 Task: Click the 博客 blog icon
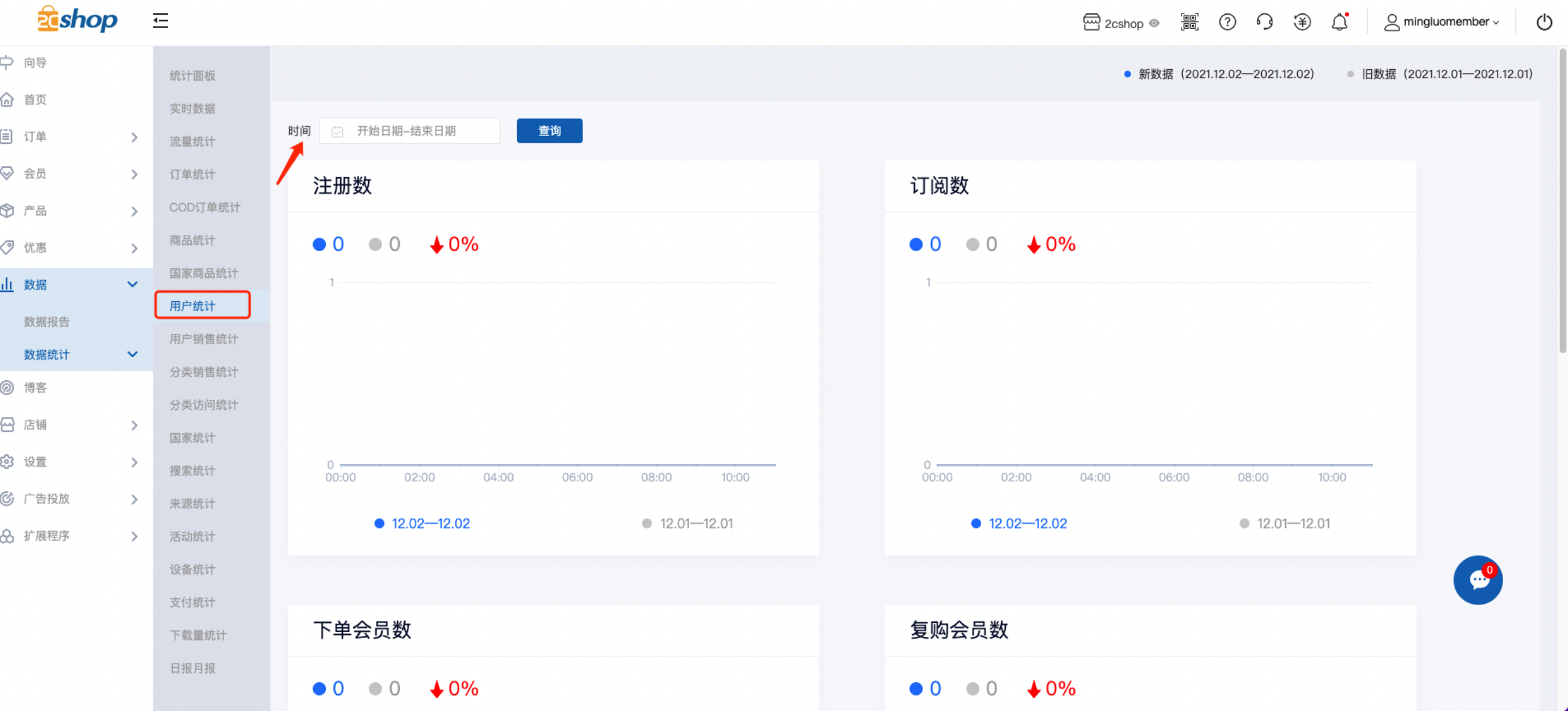[x=7, y=387]
